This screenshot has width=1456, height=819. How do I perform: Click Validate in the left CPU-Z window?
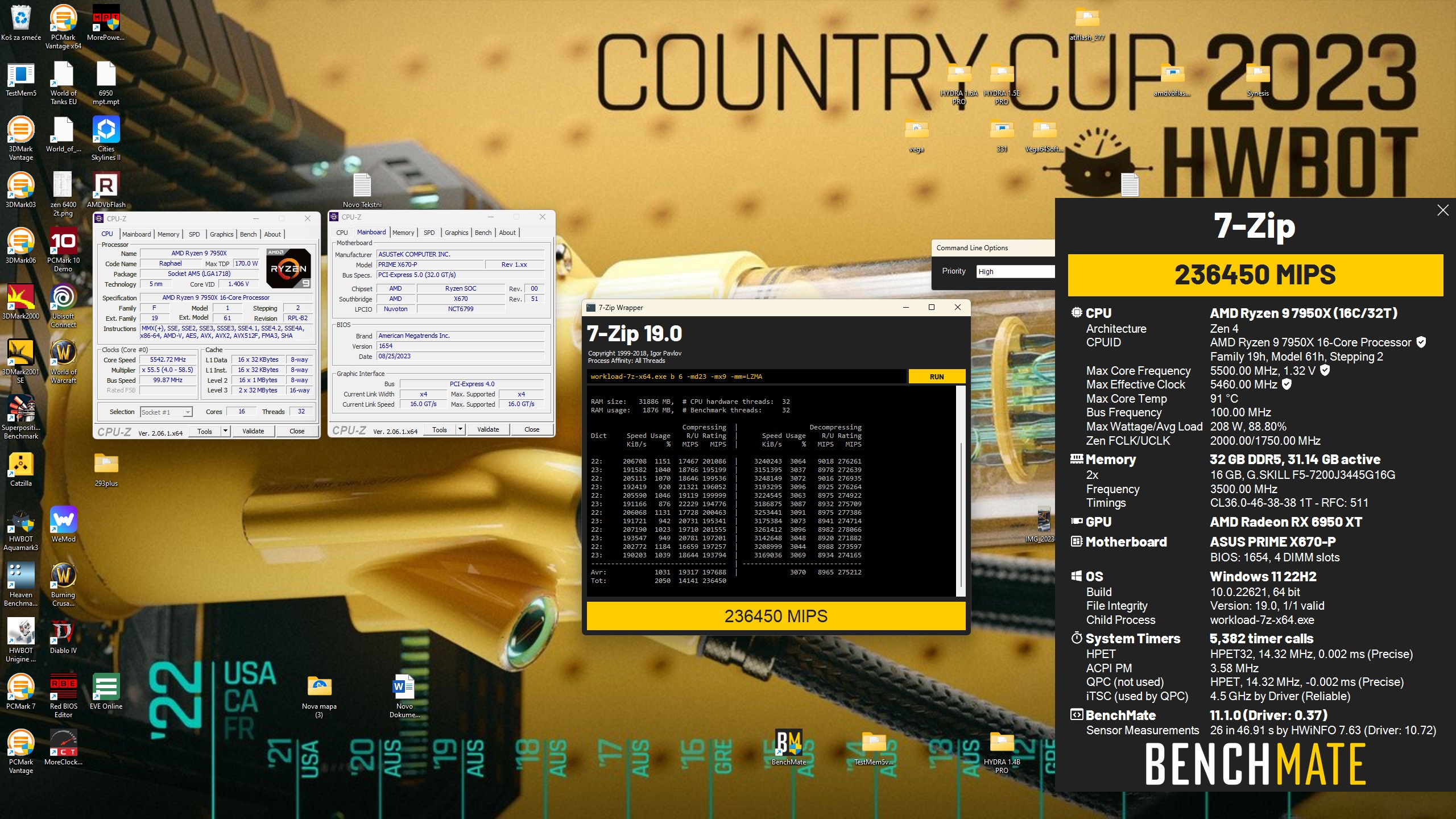[x=253, y=431]
